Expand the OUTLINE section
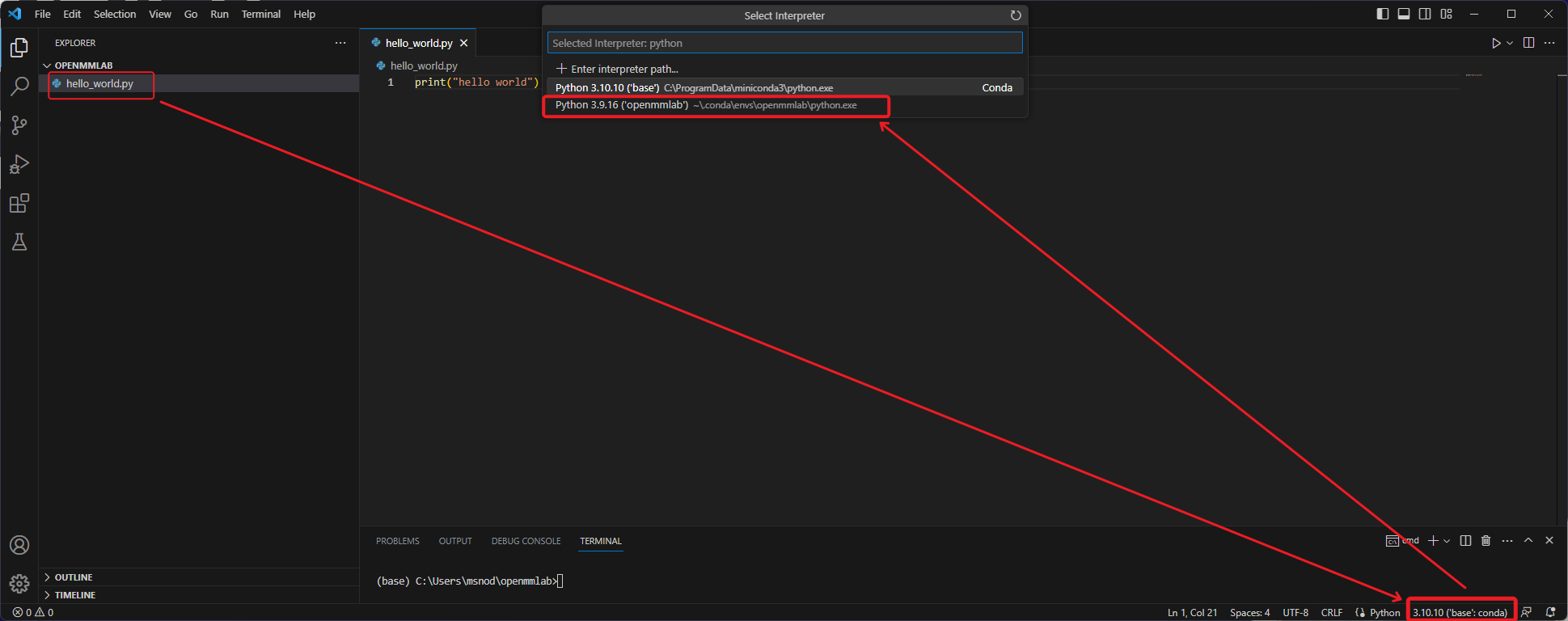Screen dimensions: 1568x621 tap(74, 577)
